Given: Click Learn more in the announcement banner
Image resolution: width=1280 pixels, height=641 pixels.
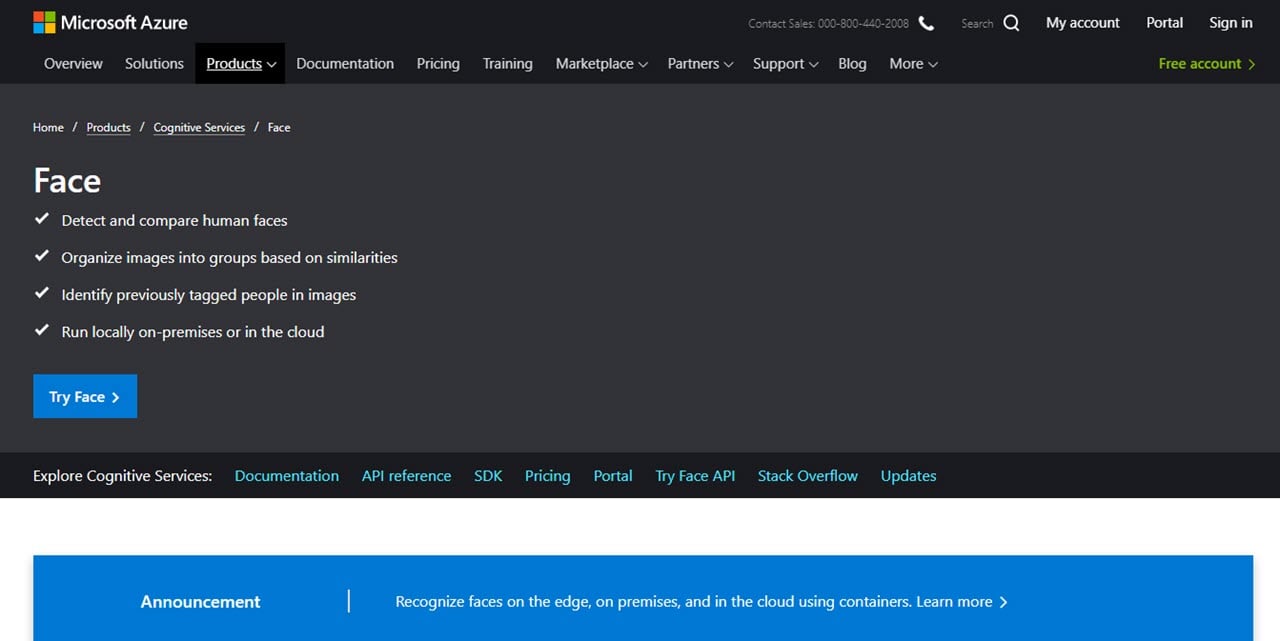Looking at the screenshot, I should point(962,601).
